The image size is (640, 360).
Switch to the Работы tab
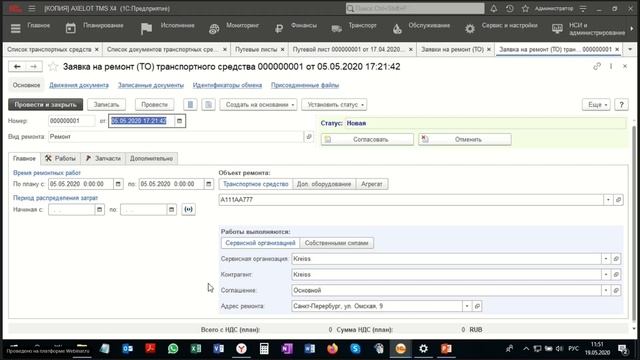pyautogui.click(x=60, y=158)
